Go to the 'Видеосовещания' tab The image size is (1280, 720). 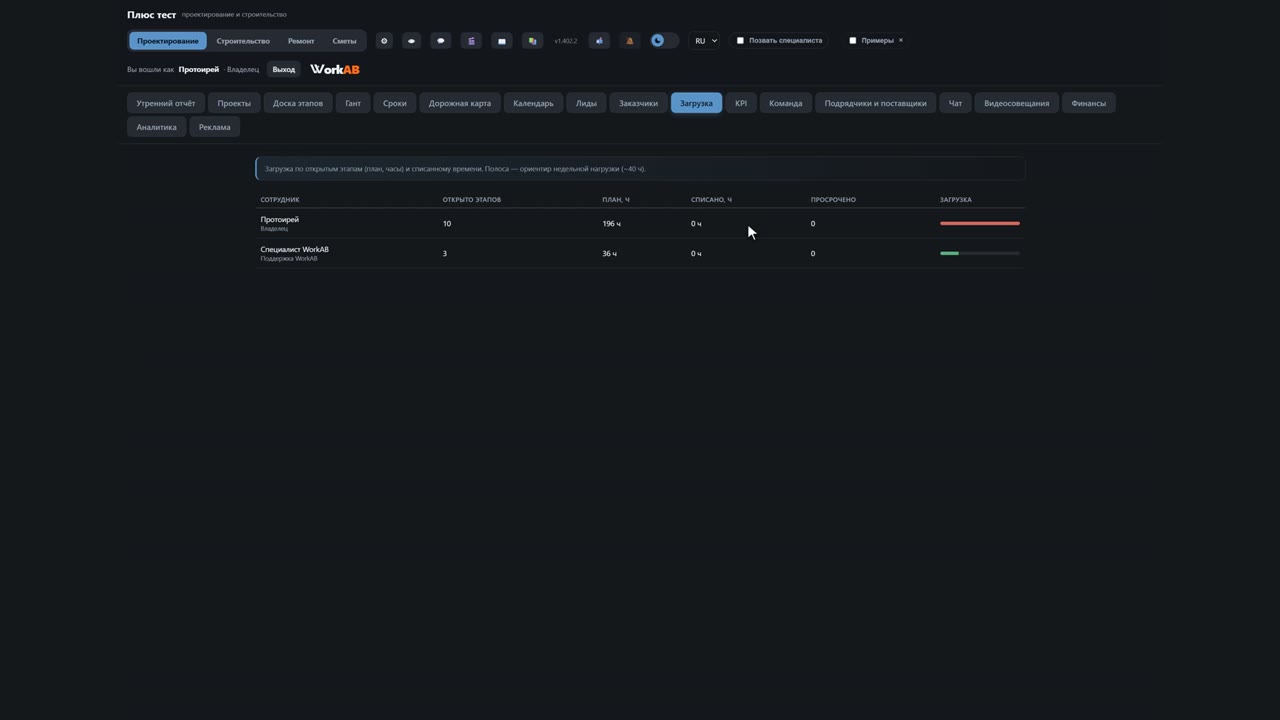pyautogui.click(x=1017, y=103)
